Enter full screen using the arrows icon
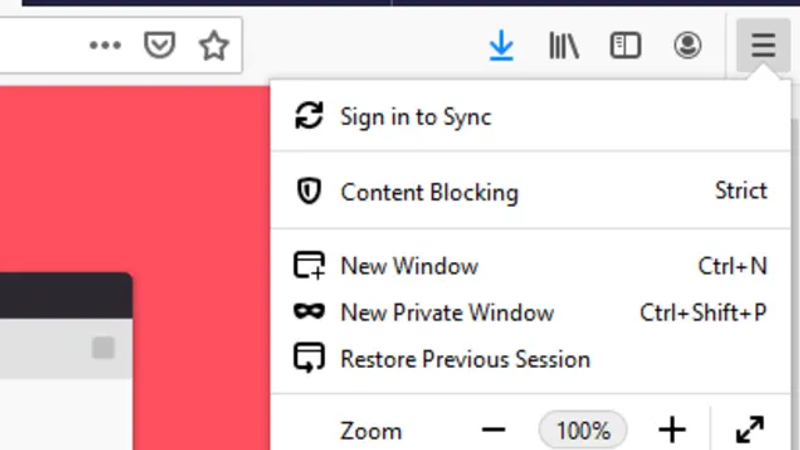 750,431
